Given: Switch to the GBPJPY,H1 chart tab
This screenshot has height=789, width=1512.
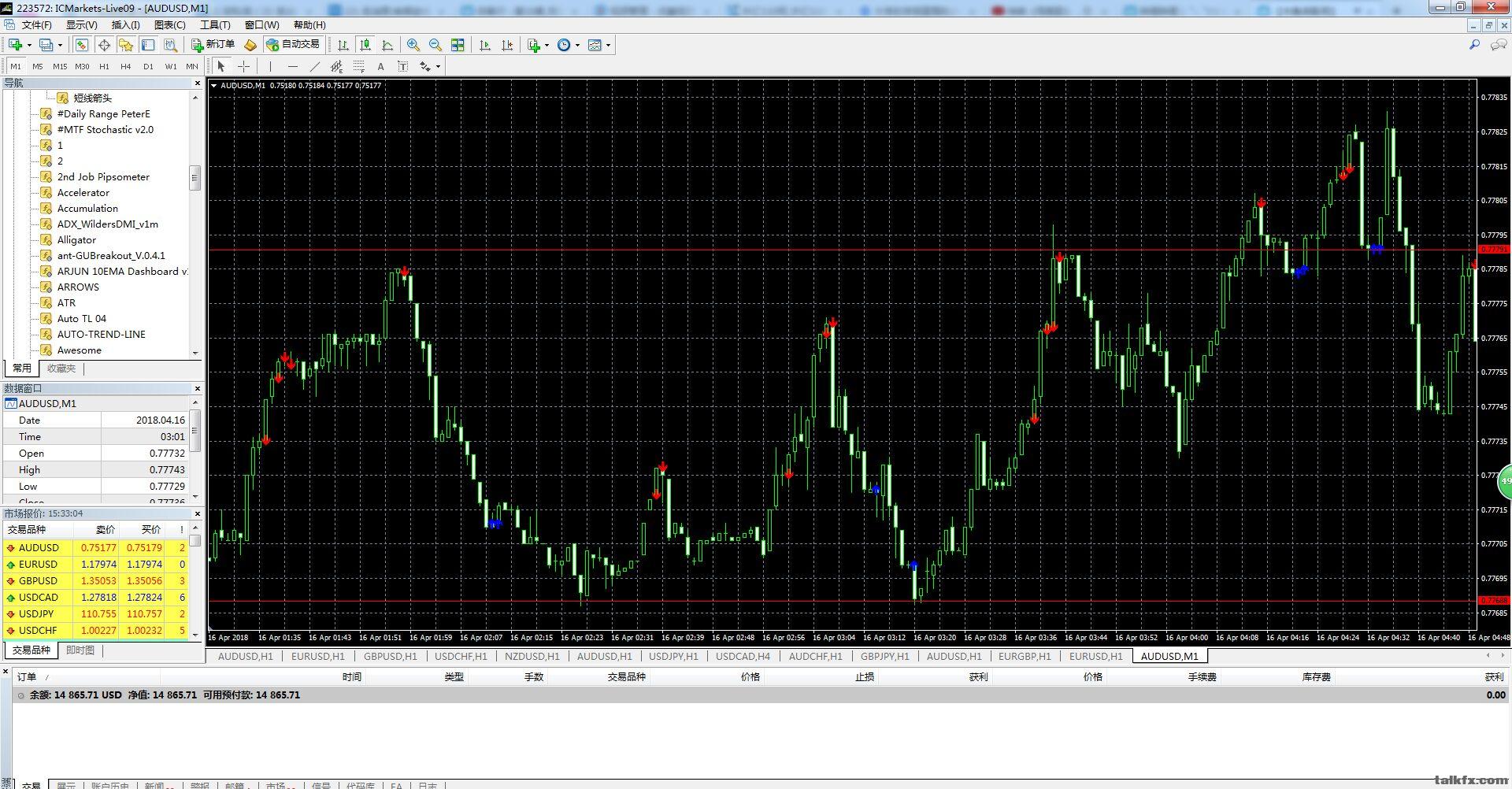Looking at the screenshot, I should tap(884, 656).
